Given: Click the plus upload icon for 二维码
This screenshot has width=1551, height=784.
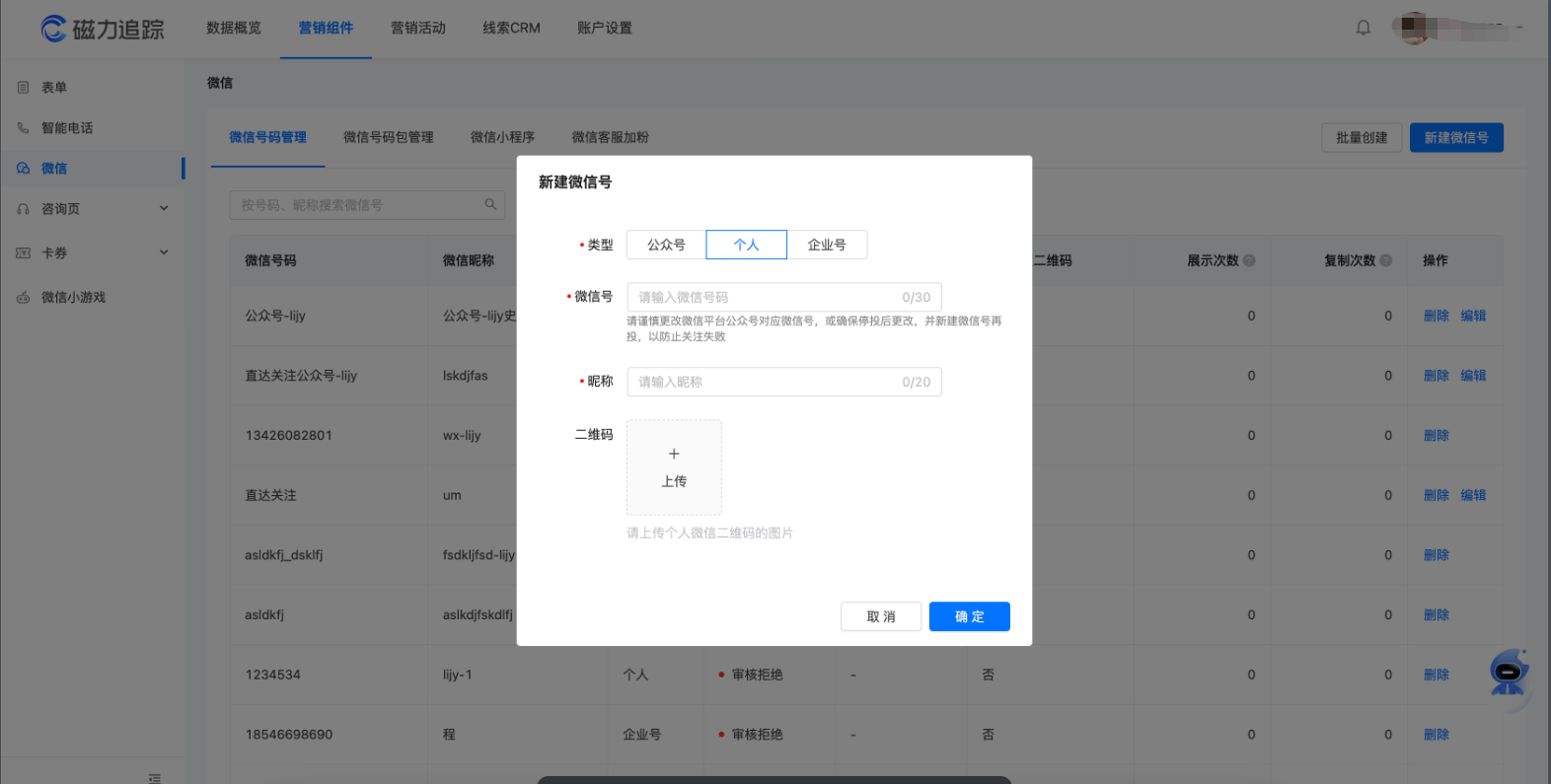Looking at the screenshot, I should (674, 454).
